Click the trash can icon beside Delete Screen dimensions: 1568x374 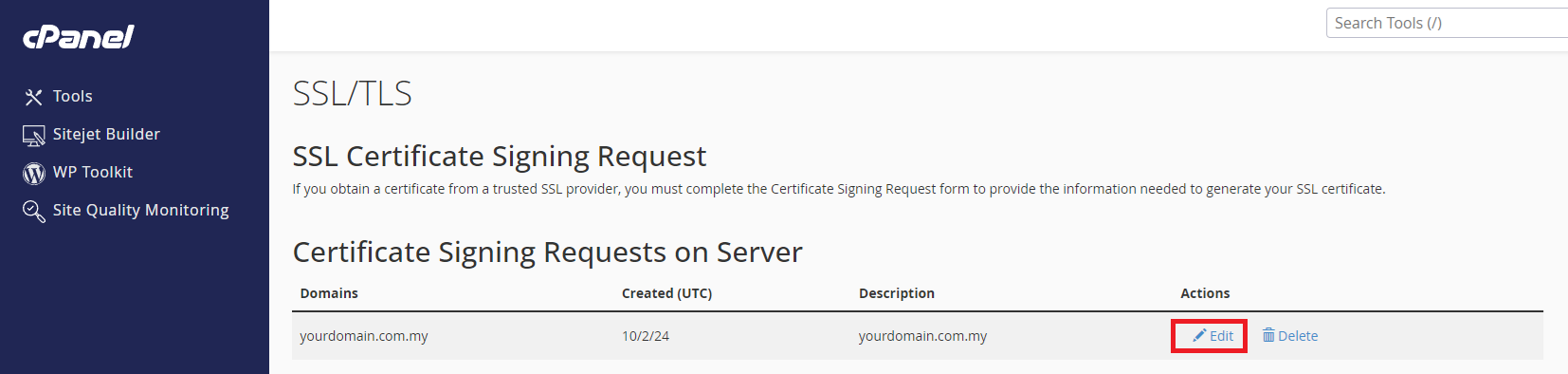click(x=1268, y=335)
